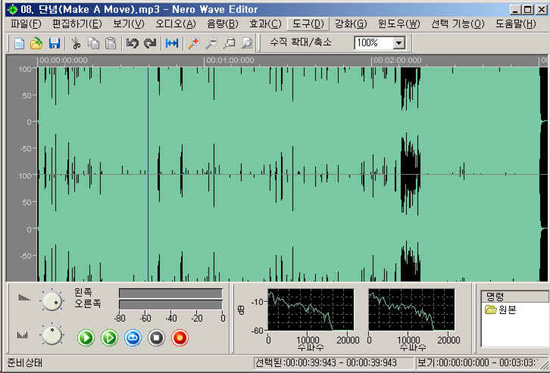The width and height of the screenshot is (550, 373).
Task: Zoom in with the magnifier plus icon
Action: point(193,43)
